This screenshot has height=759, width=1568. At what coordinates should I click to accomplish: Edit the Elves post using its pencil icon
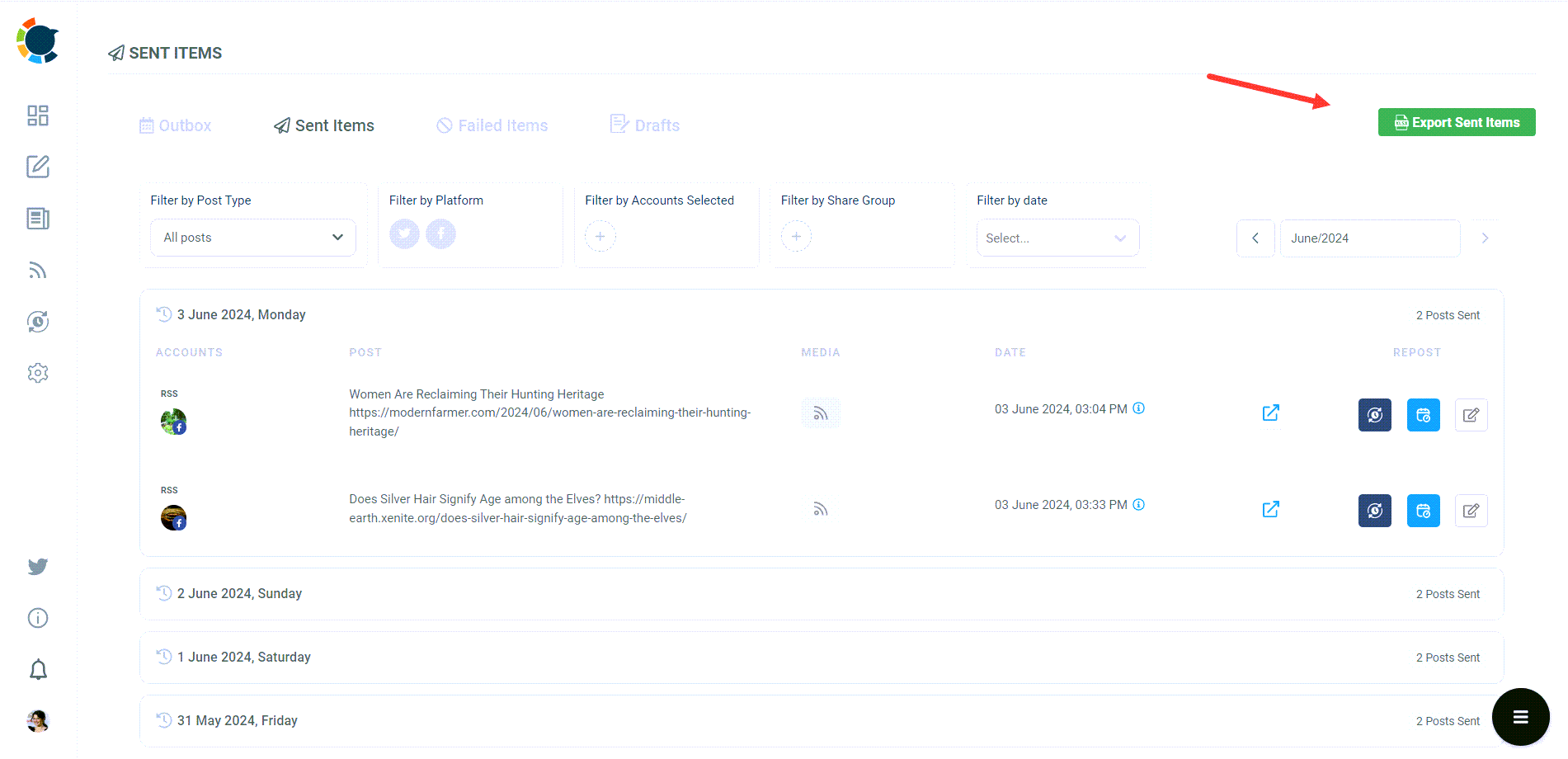pyautogui.click(x=1471, y=511)
